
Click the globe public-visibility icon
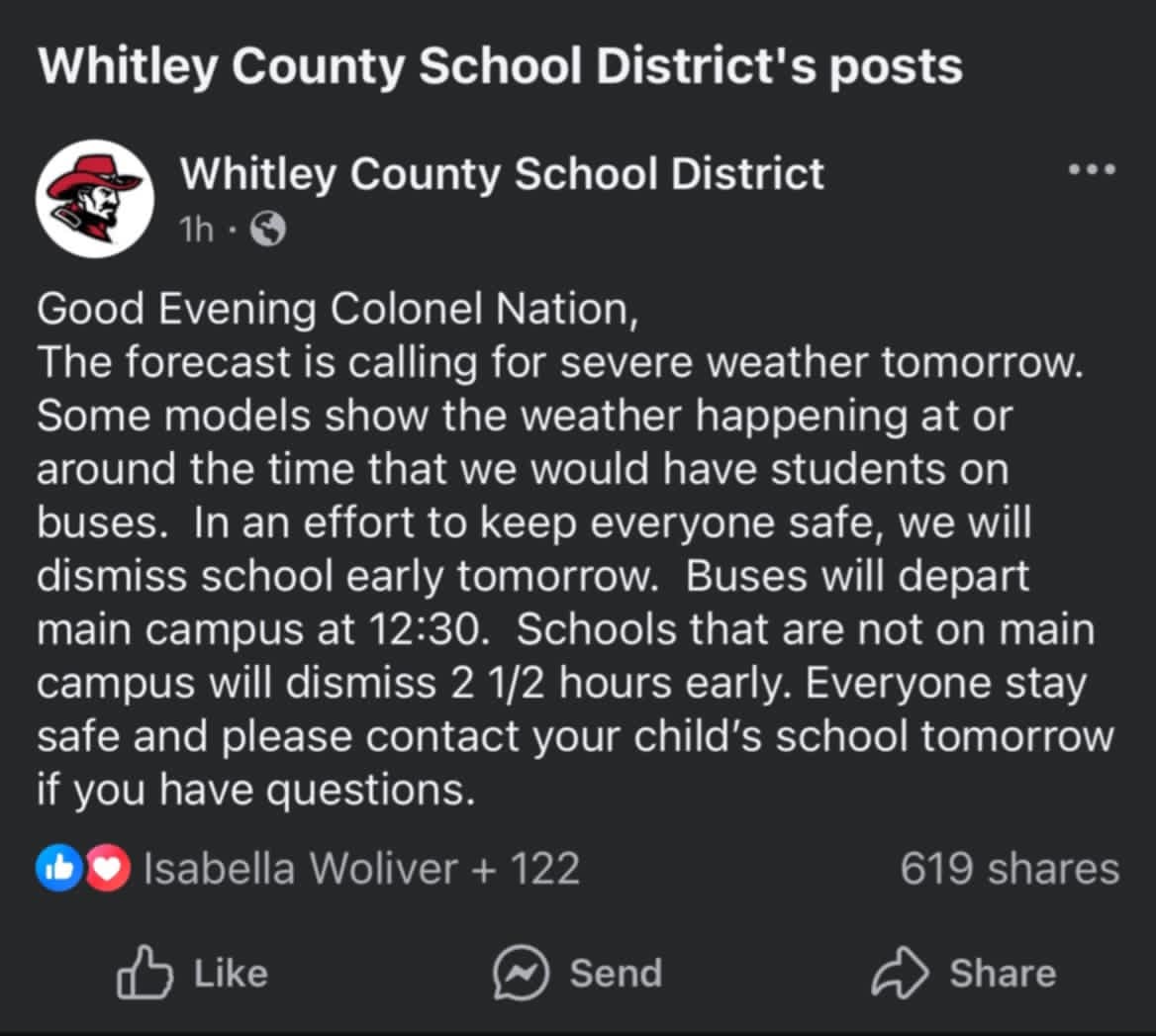click(x=268, y=230)
